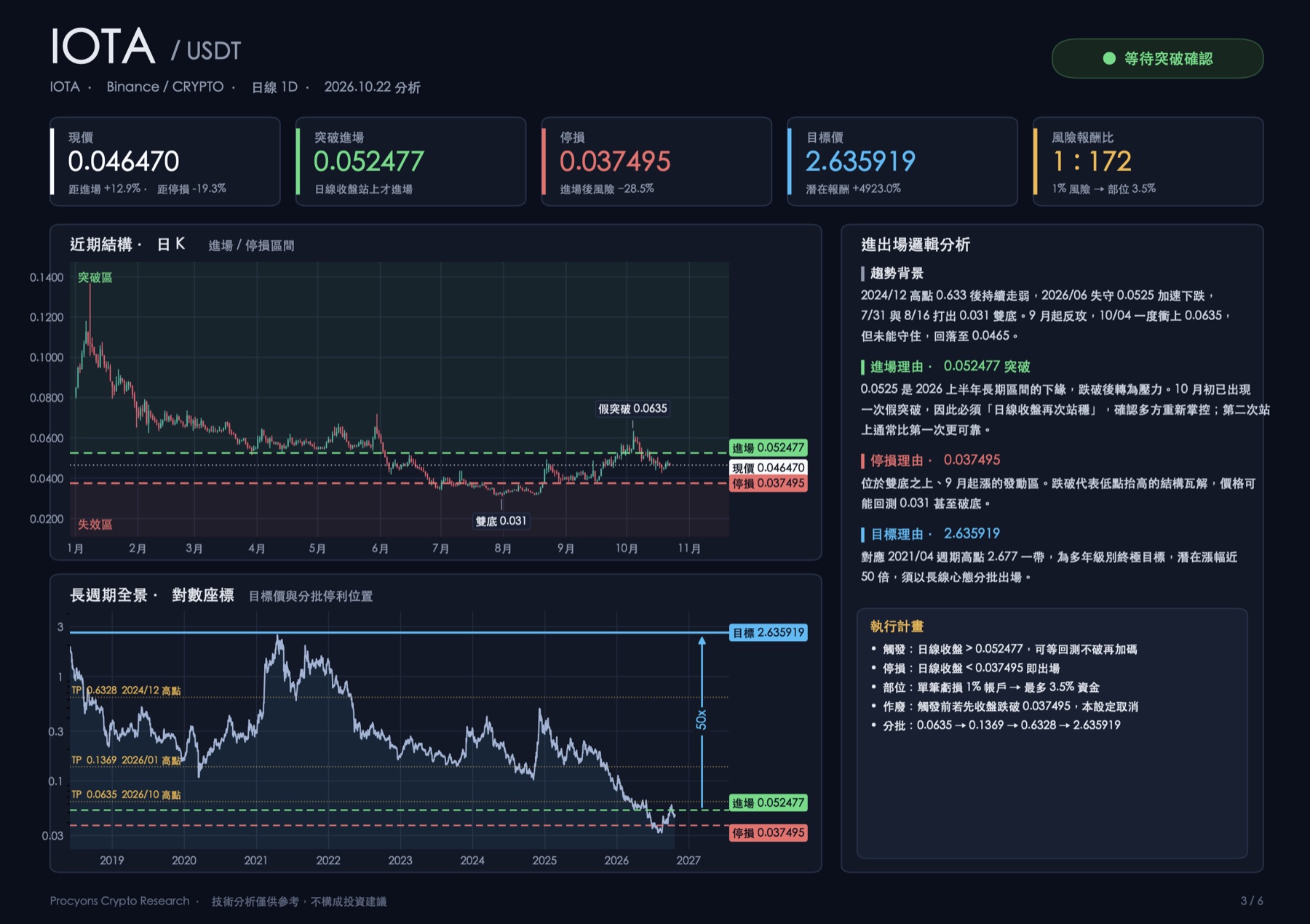This screenshot has width=1310, height=924.
Task: Select the 風險報酬比 1 : 172 value
Action: [x=1092, y=161]
